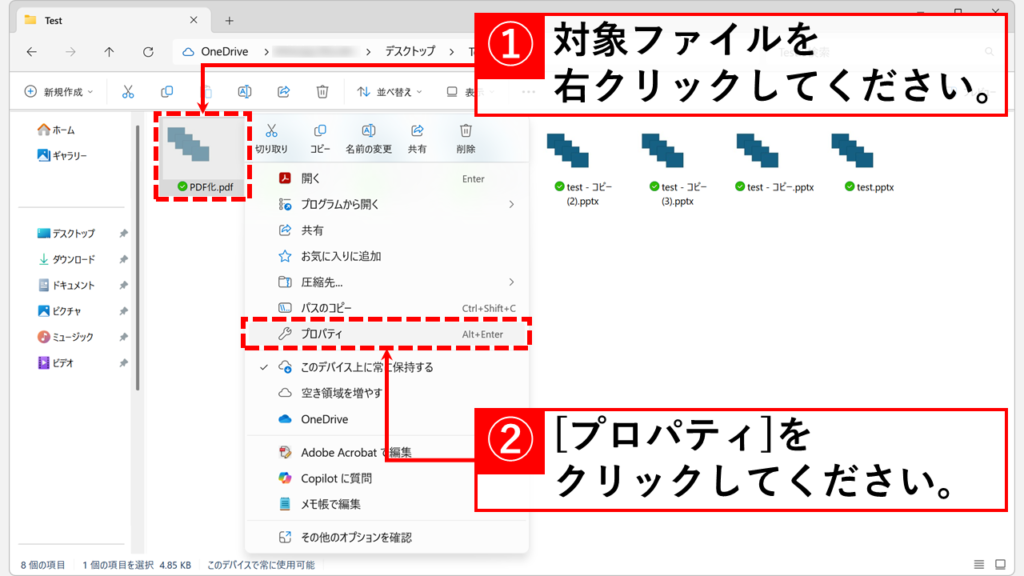Open ピクチャ in the sidebar
This screenshot has height=576, width=1024.
tap(59, 311)
